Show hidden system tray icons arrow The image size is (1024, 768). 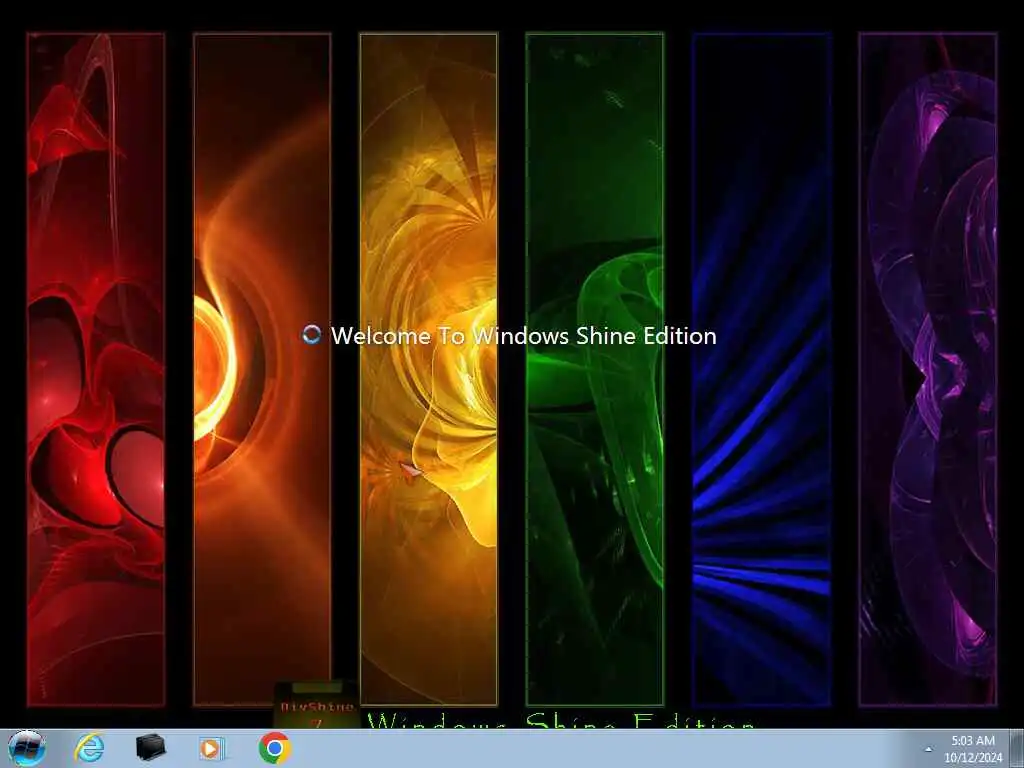coord(928,749)
